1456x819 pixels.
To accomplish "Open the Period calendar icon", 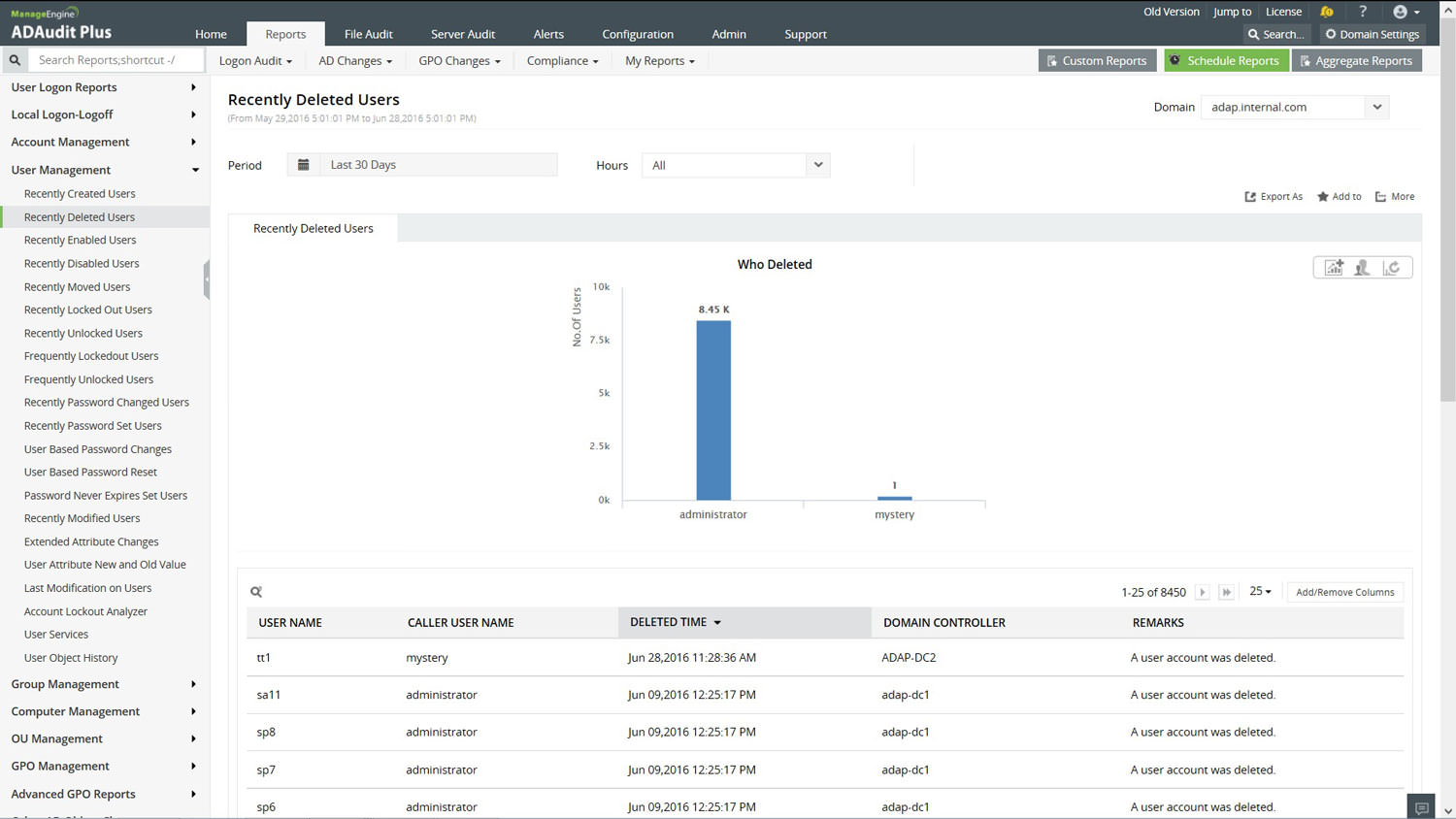I will point(304,165).
